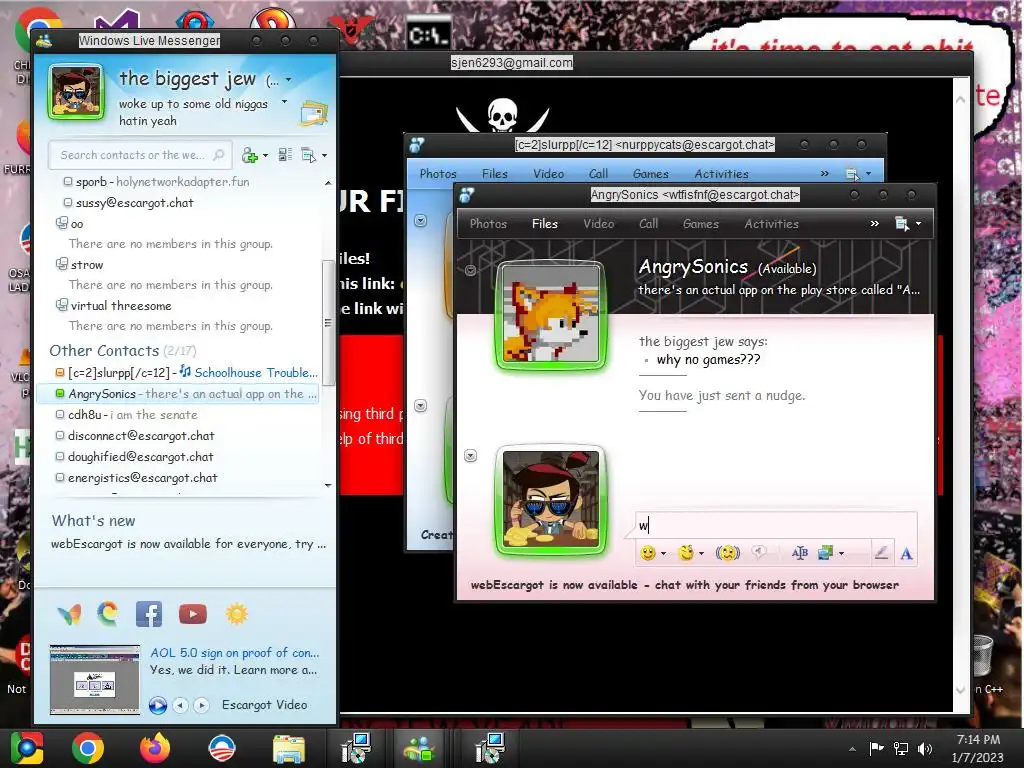Click the chat message input box
The height and width of the screenshot is (768, 1024).
776,526
